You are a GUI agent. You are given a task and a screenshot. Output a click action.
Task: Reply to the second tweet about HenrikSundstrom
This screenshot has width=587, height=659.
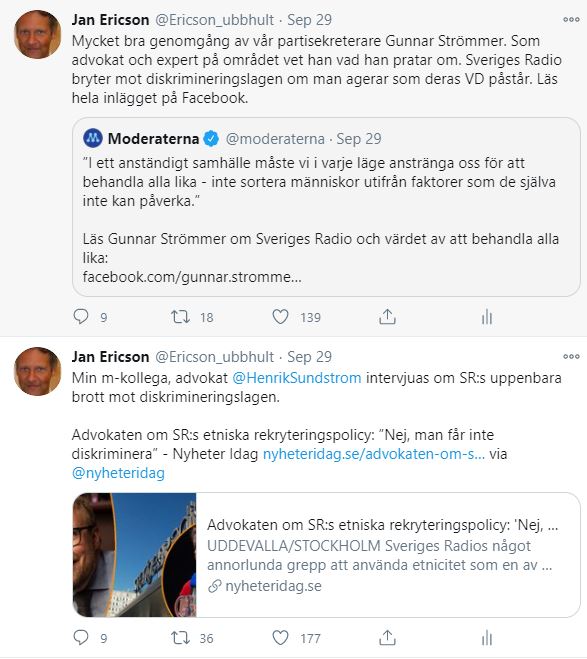[x=81, y=638]
